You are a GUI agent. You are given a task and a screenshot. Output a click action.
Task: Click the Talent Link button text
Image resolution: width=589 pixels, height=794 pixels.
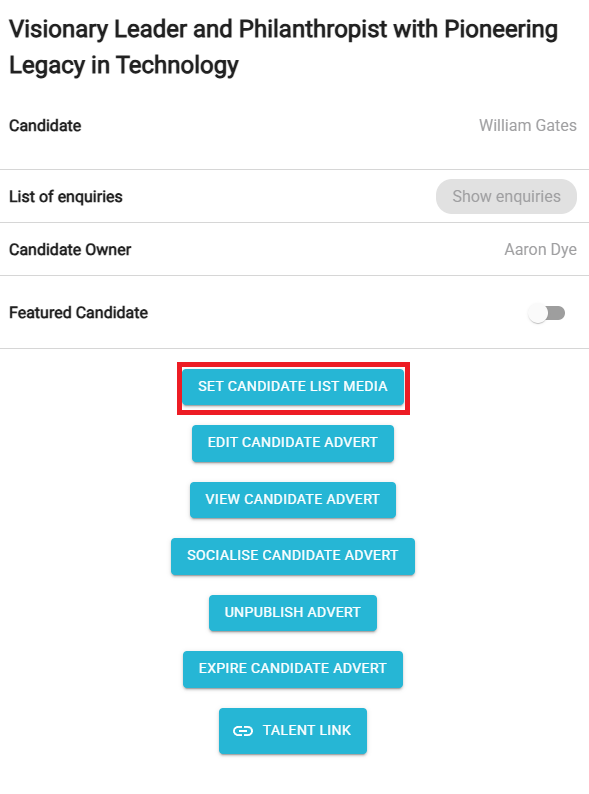[306, 730]
